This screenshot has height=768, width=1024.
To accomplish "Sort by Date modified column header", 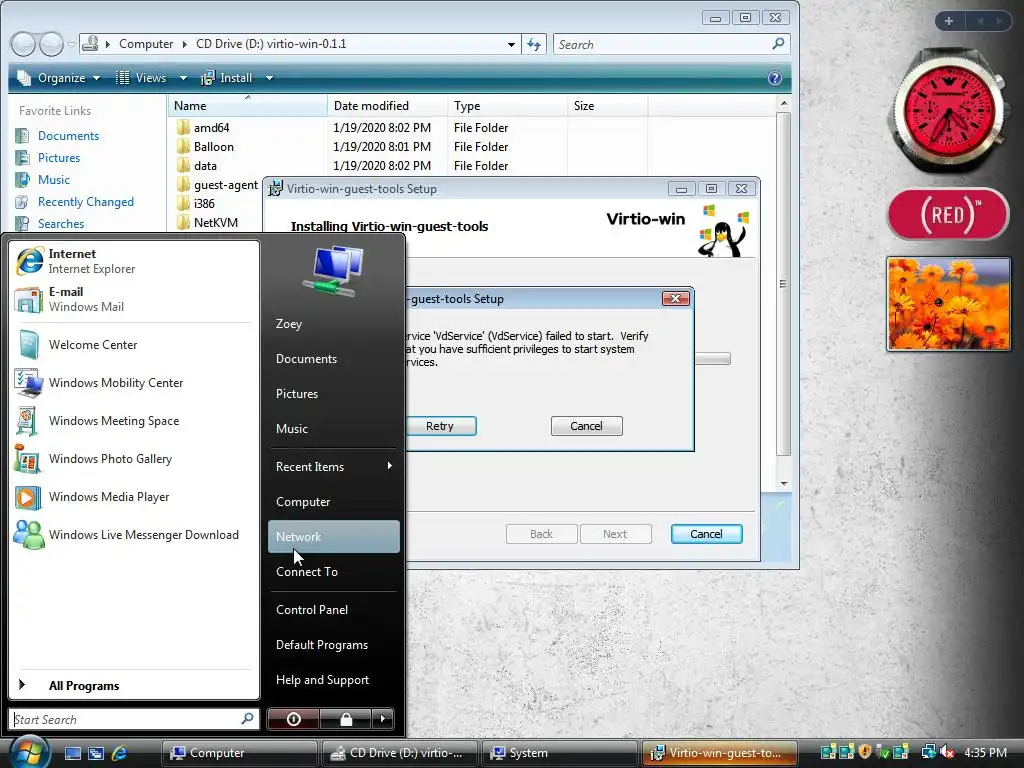I will 387,106.
